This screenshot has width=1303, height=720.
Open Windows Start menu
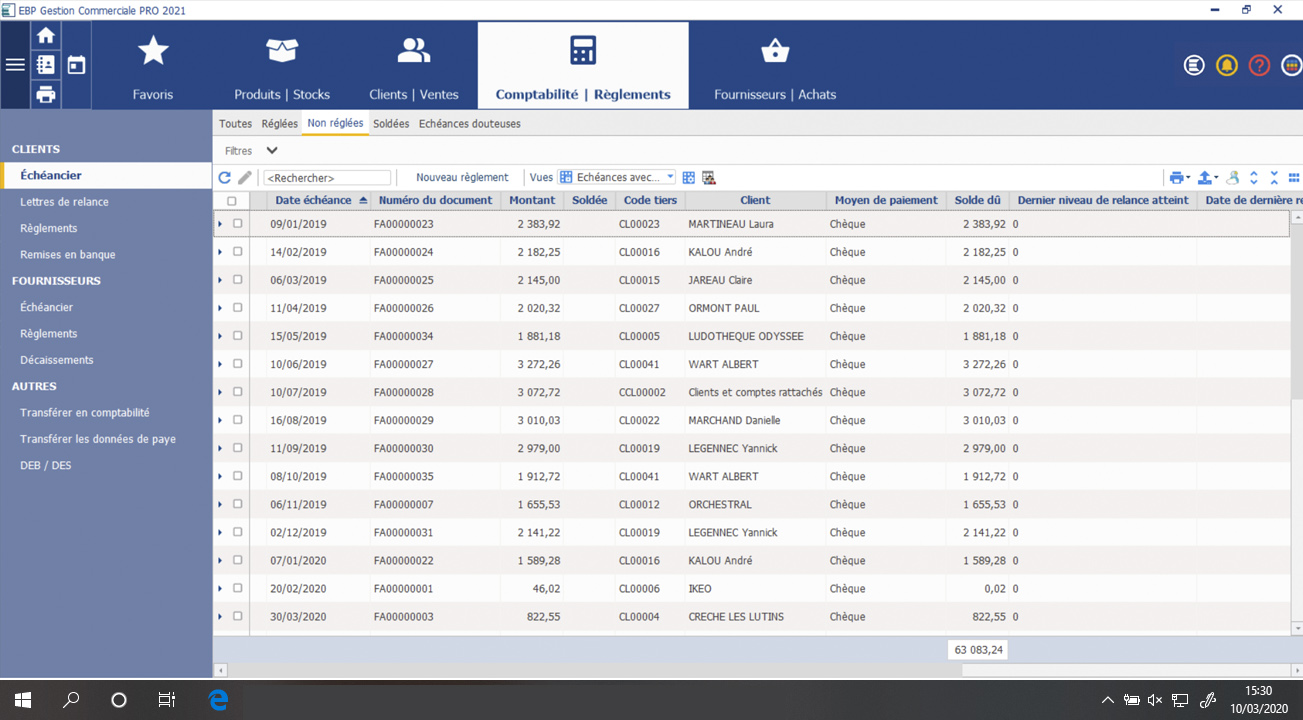click(23, 700)
